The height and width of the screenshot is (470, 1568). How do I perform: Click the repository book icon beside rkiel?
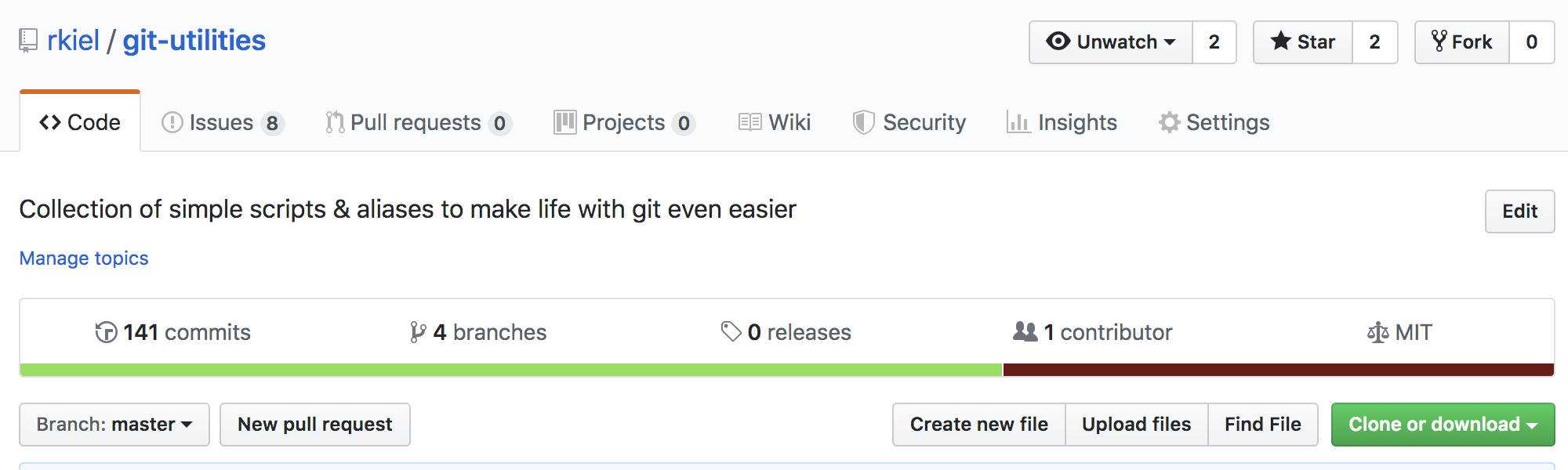point(28,41)
